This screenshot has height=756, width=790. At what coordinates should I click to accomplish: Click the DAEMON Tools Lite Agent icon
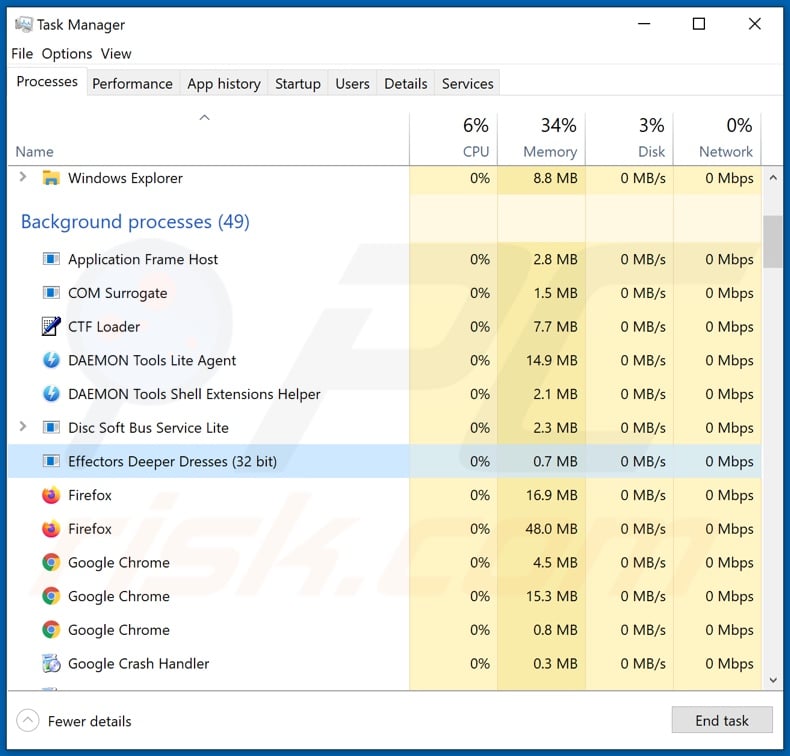pyautogui.click(x=51, y=360)
